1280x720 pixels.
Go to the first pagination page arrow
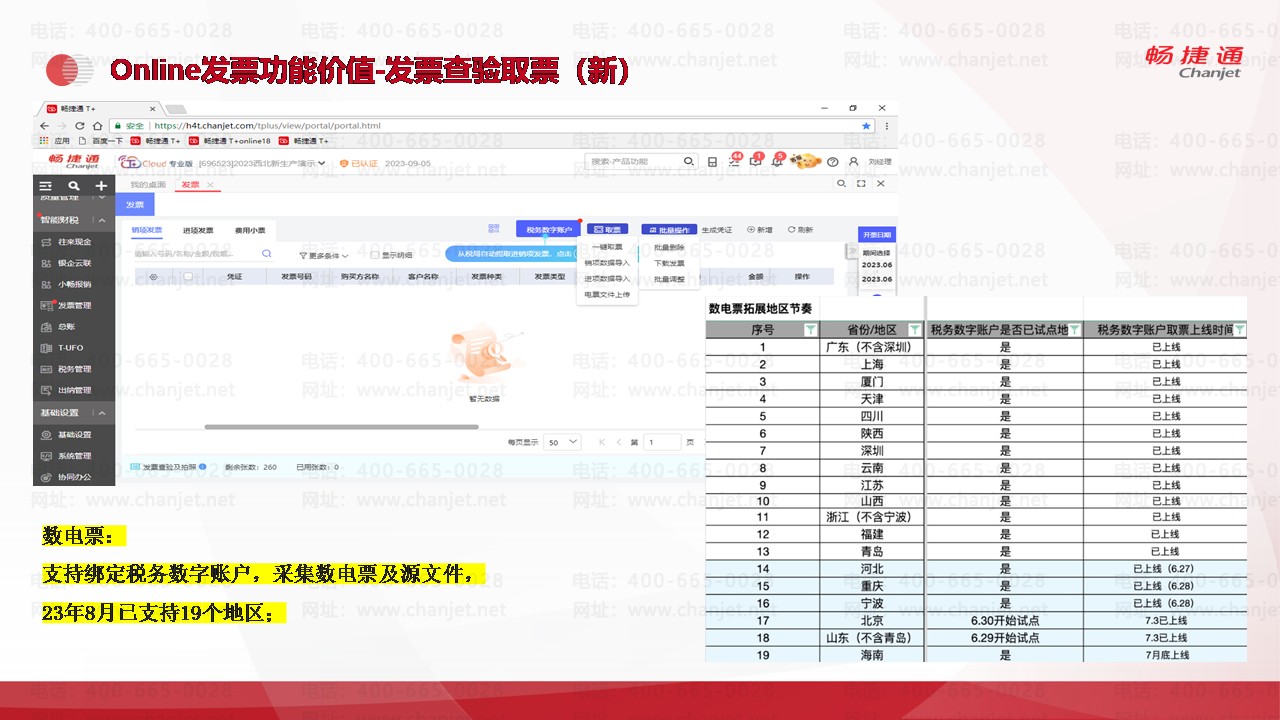(x=601, y=442)
